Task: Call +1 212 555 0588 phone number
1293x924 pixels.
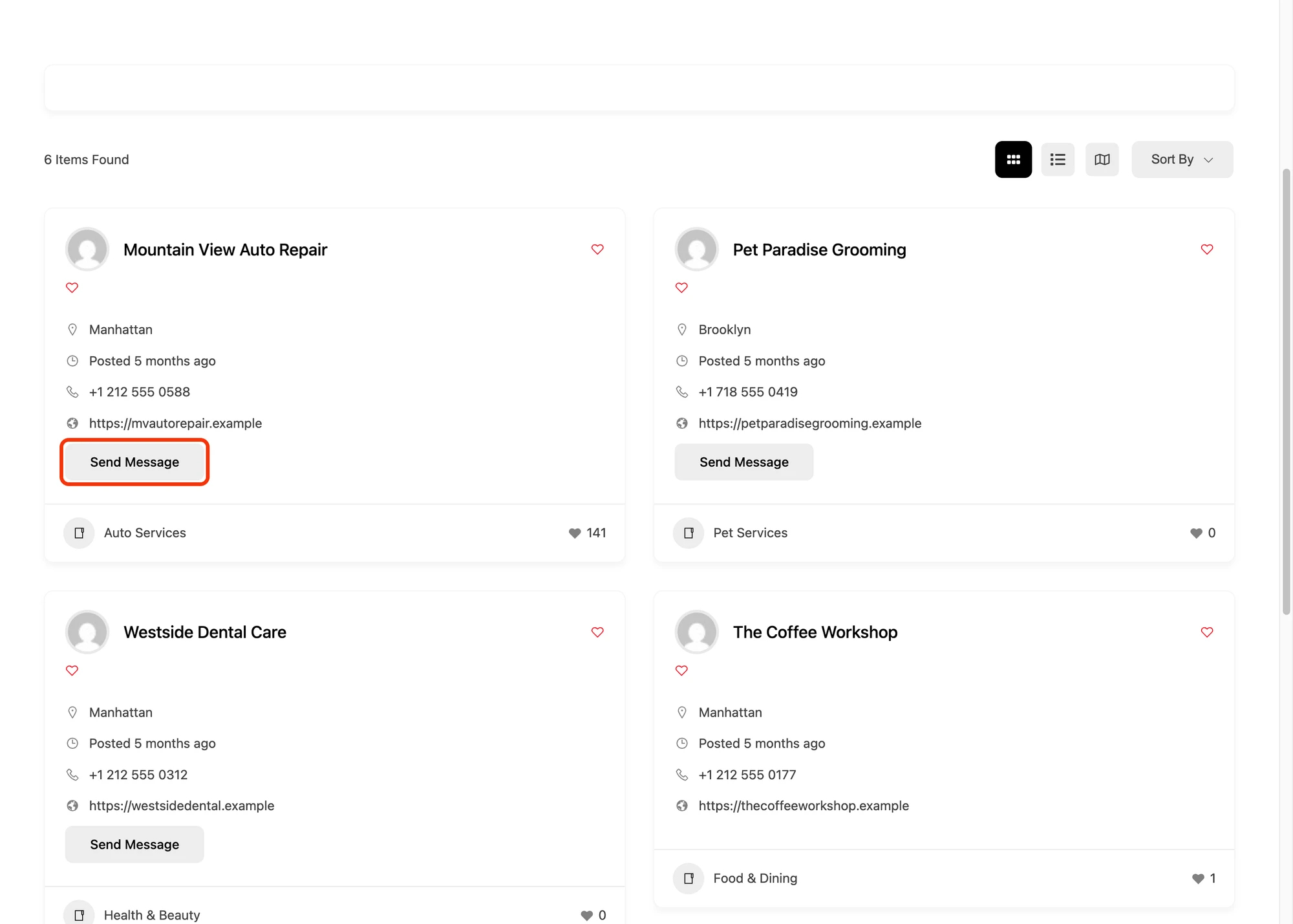Action: pos(140,392)
